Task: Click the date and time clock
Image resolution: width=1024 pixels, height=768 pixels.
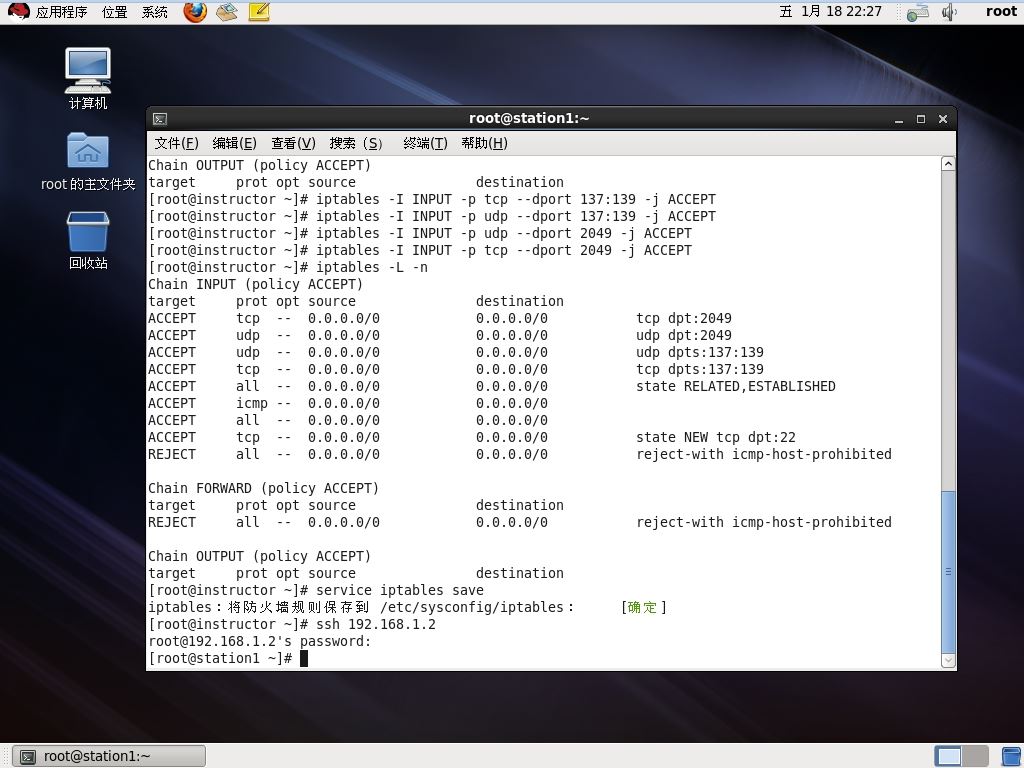Action: point(831,12)
